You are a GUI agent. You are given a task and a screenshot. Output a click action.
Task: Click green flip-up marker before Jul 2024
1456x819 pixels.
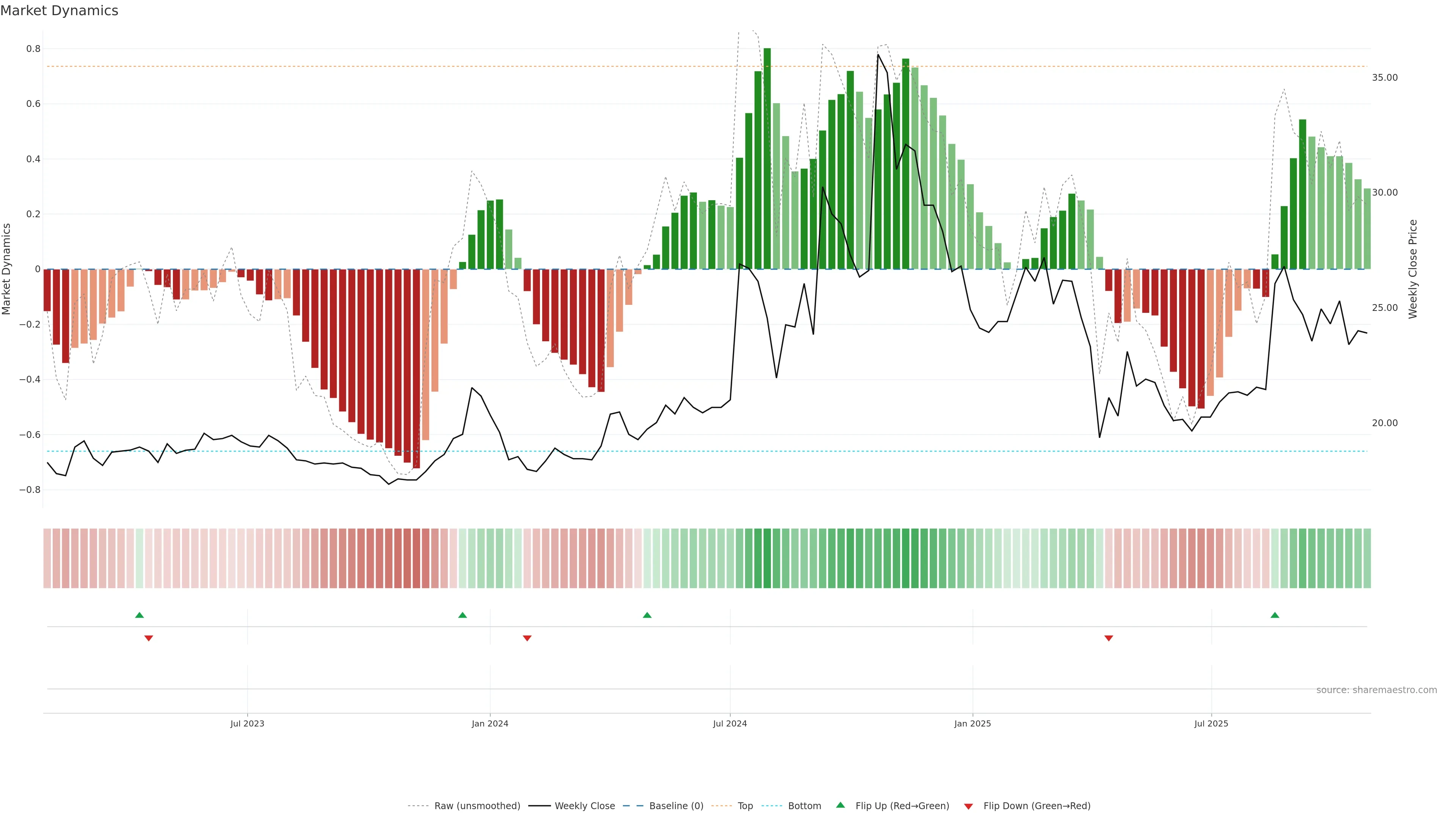pyautogui.click(x=647, y=615)
